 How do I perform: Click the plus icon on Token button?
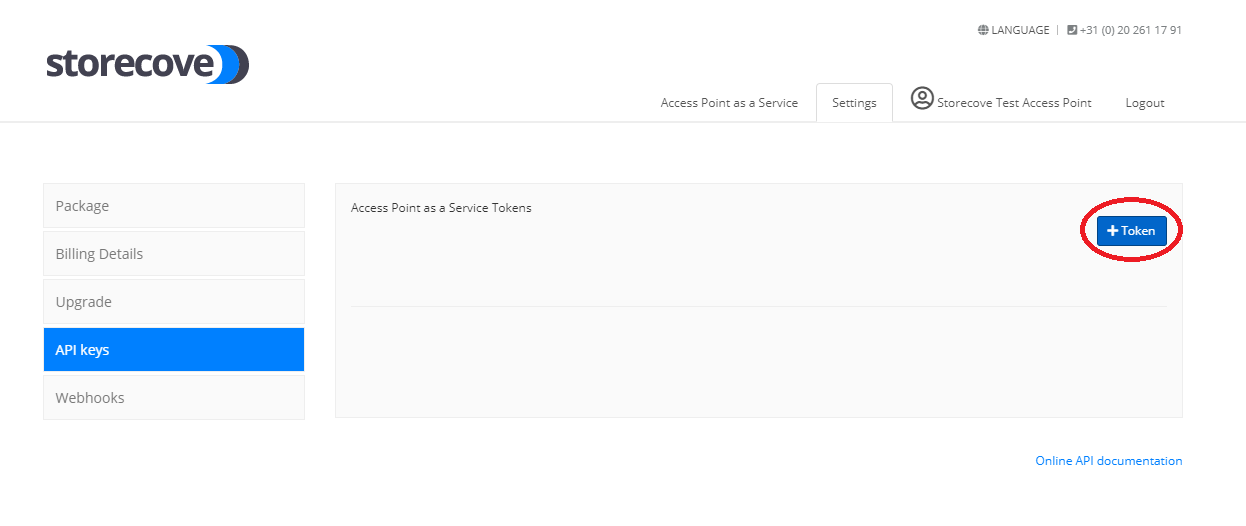1112,231
